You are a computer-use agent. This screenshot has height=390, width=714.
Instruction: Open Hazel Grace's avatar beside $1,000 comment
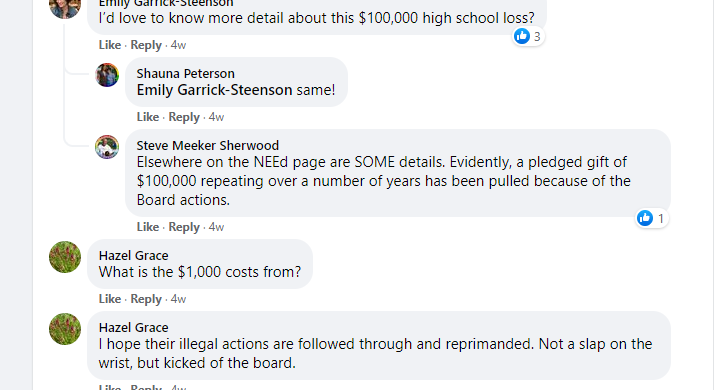[x=65, y=257]
